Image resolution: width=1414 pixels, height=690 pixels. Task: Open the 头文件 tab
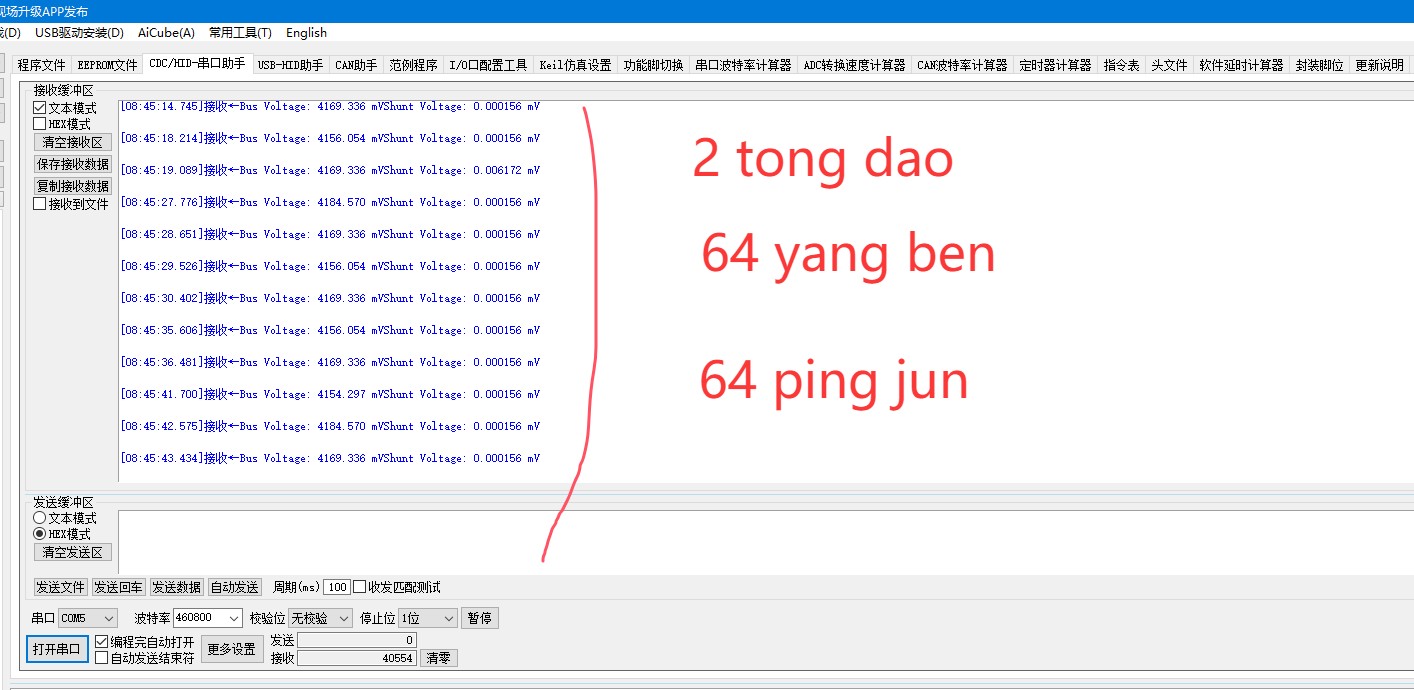point(1169,65)
